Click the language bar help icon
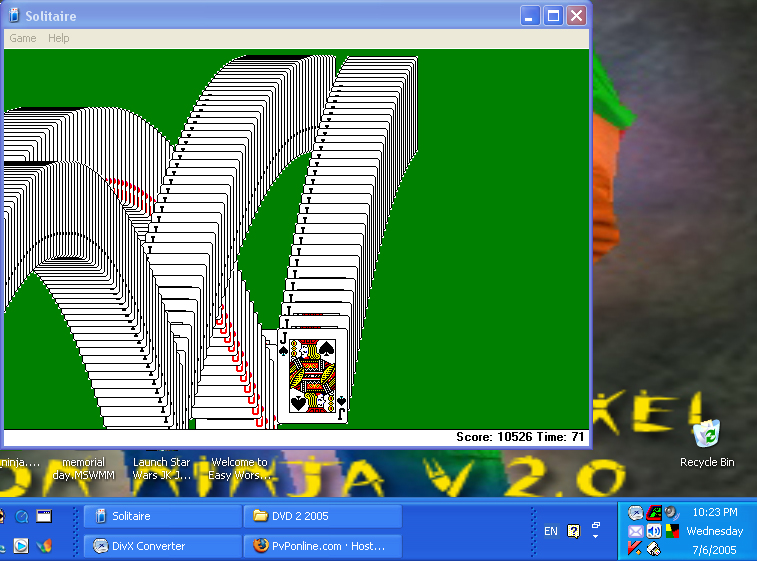Image resolution: width=758 pixels, height=562 pixels. (x=573, y=531)
